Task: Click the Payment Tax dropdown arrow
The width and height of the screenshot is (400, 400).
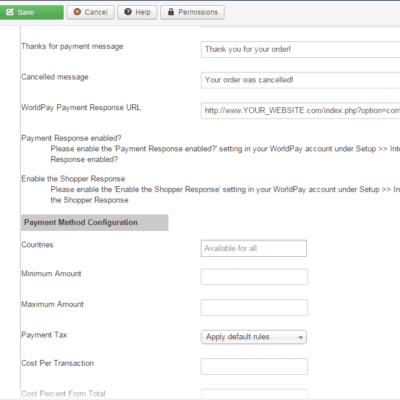Action: (300, 337)
